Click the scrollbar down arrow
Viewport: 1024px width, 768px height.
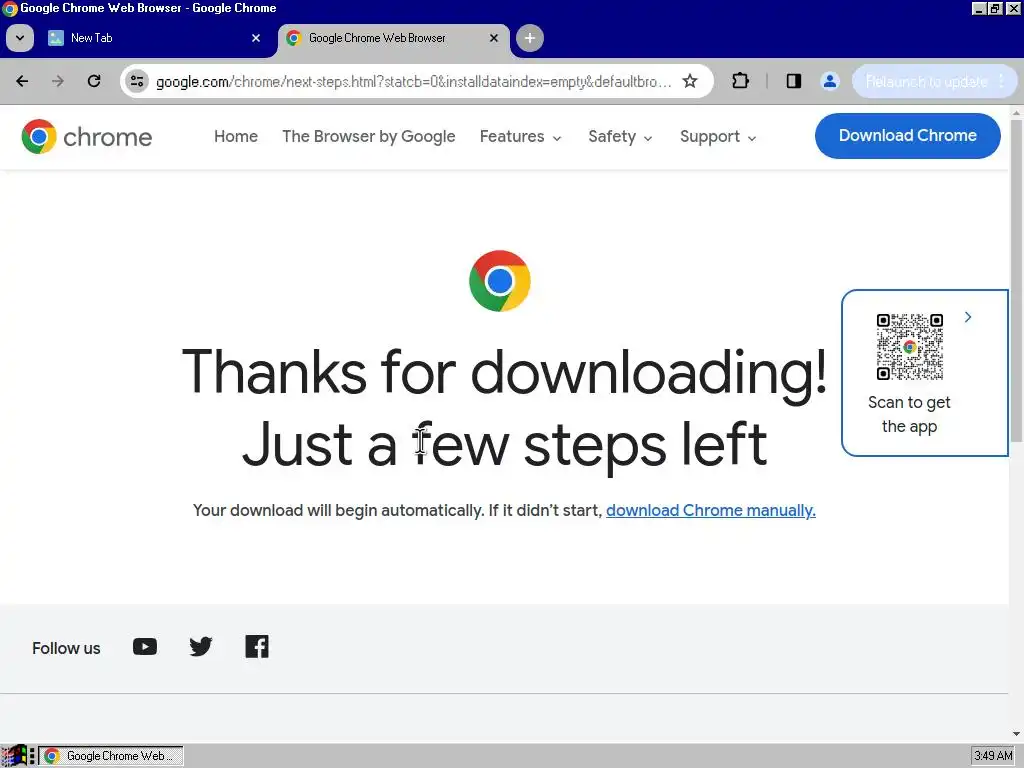tap(1016, 734)
